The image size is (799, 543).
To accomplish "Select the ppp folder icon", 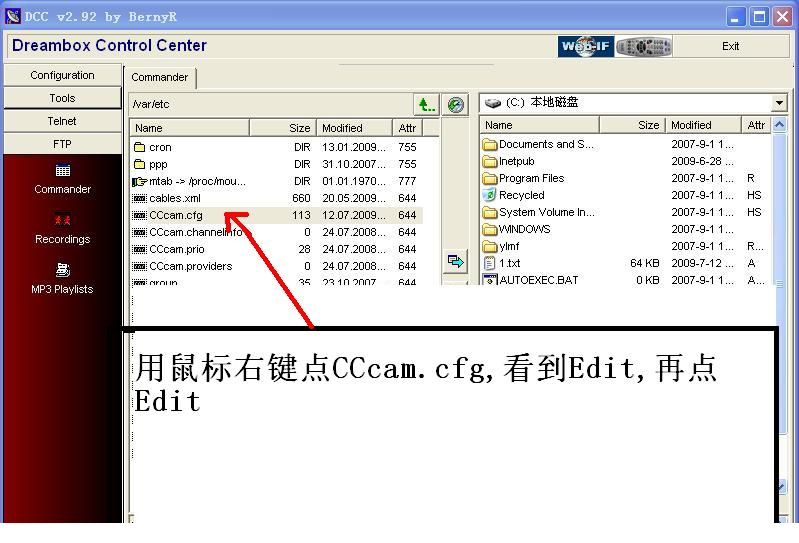I will [x=139, y=164].
